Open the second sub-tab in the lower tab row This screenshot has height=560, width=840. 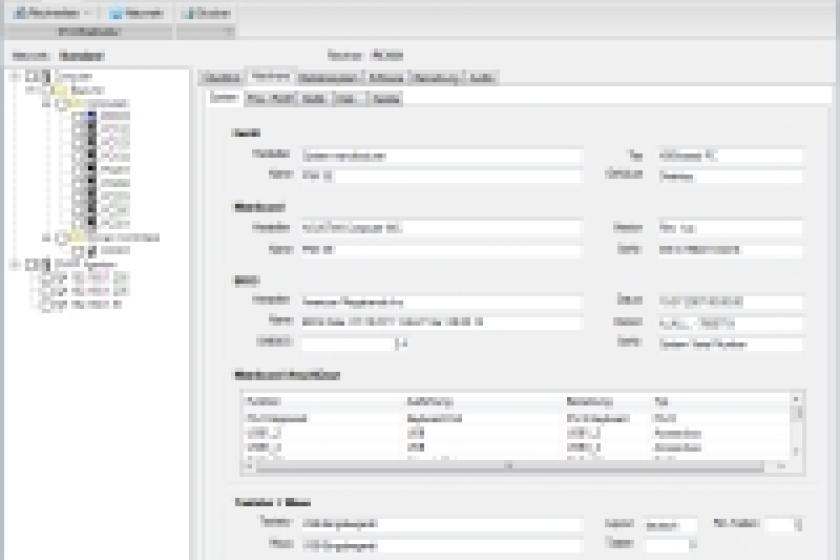point(270,99)
